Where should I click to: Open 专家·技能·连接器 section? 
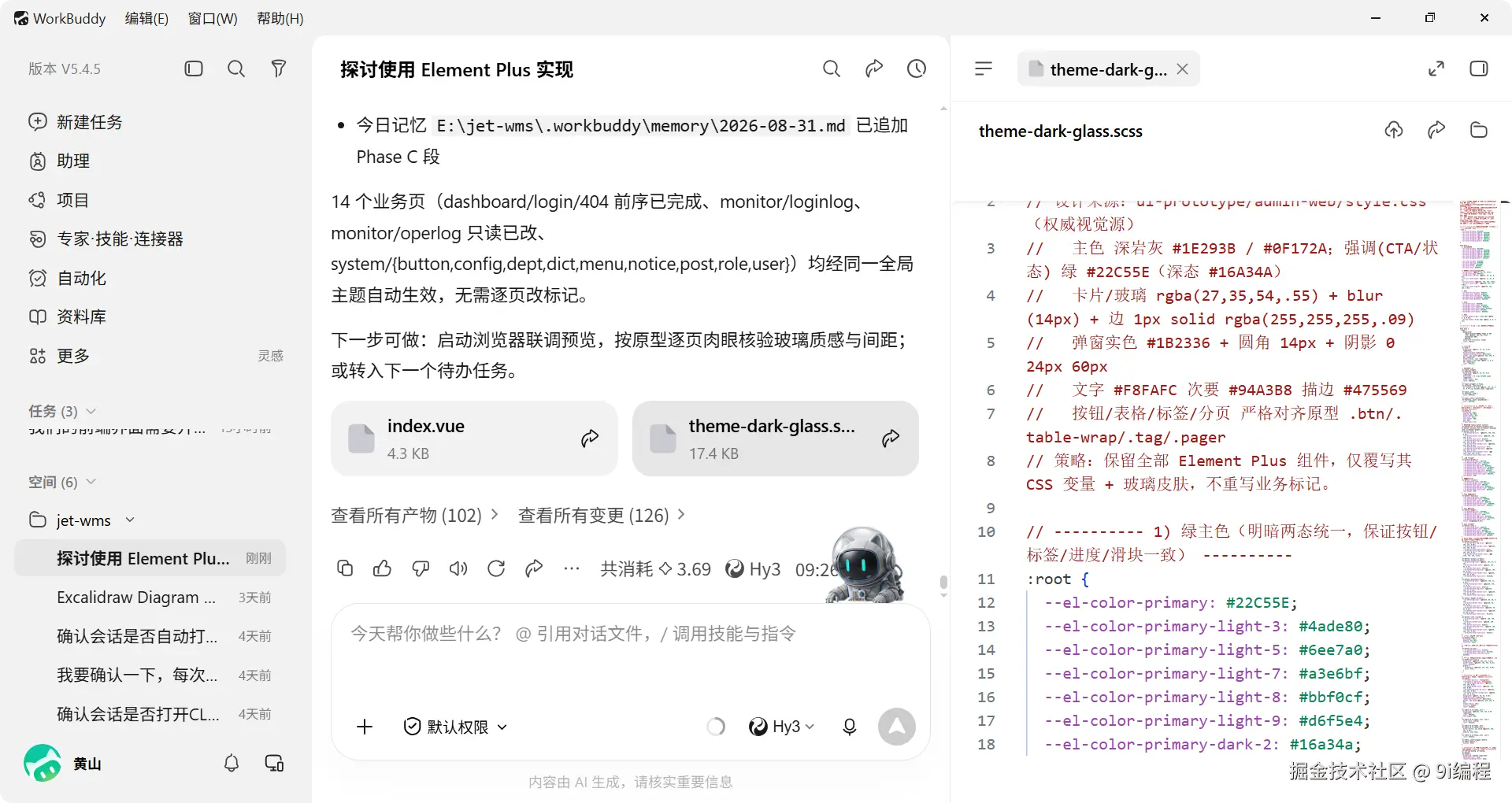tap(106, 239)
